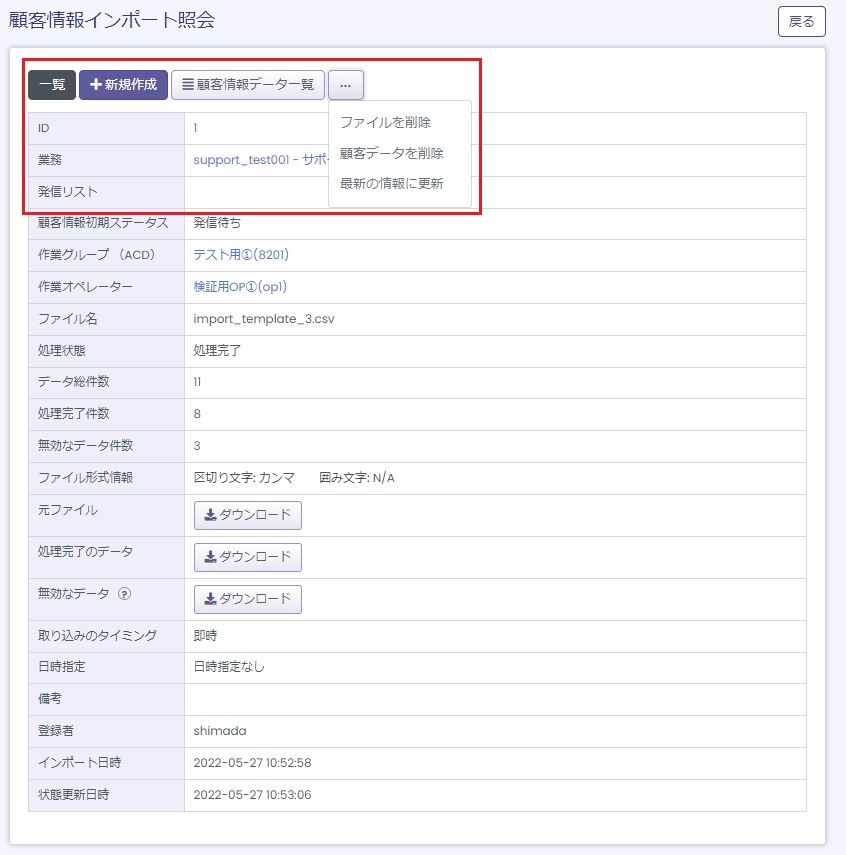This screenshot has height=855, width=846.
Task: Click the 顧客情報インポート照会 page heading
Action: (x=112, y=20)
